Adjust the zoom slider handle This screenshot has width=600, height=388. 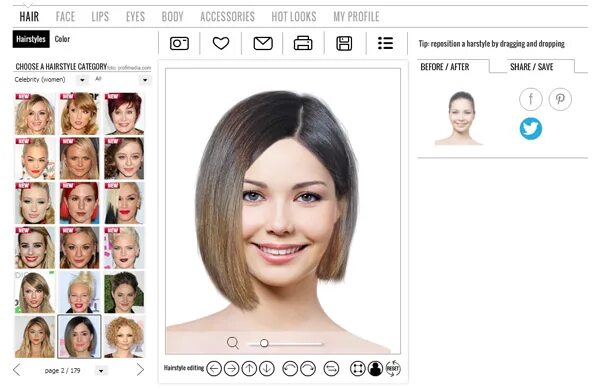tap(264, 343)
